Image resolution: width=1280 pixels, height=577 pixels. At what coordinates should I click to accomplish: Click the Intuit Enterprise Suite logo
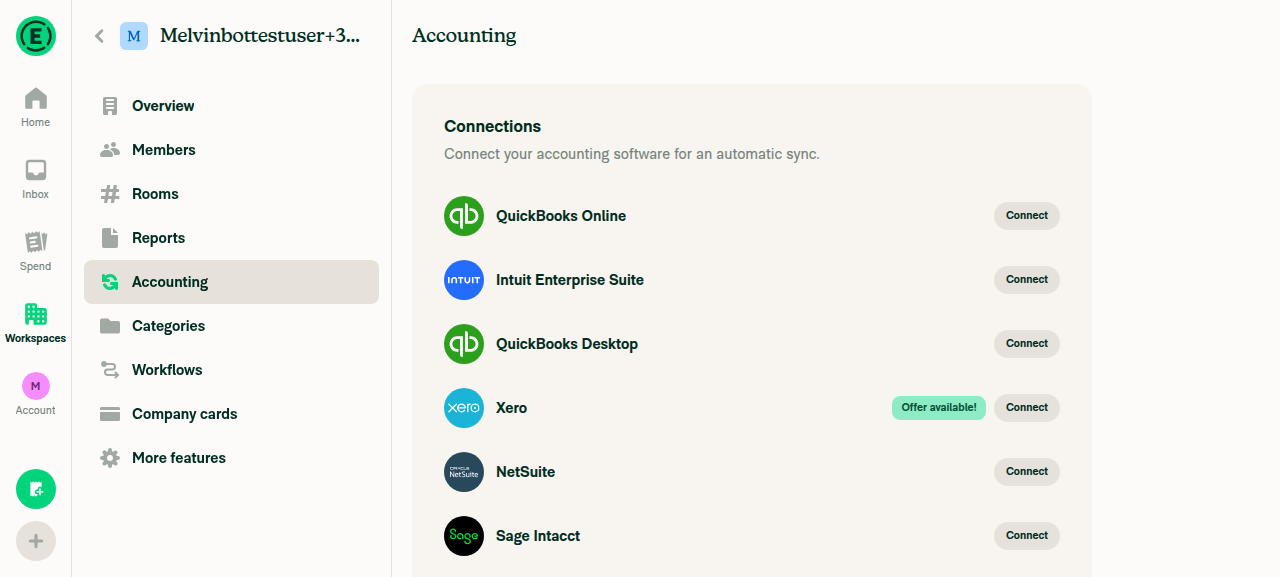(464, 280)
